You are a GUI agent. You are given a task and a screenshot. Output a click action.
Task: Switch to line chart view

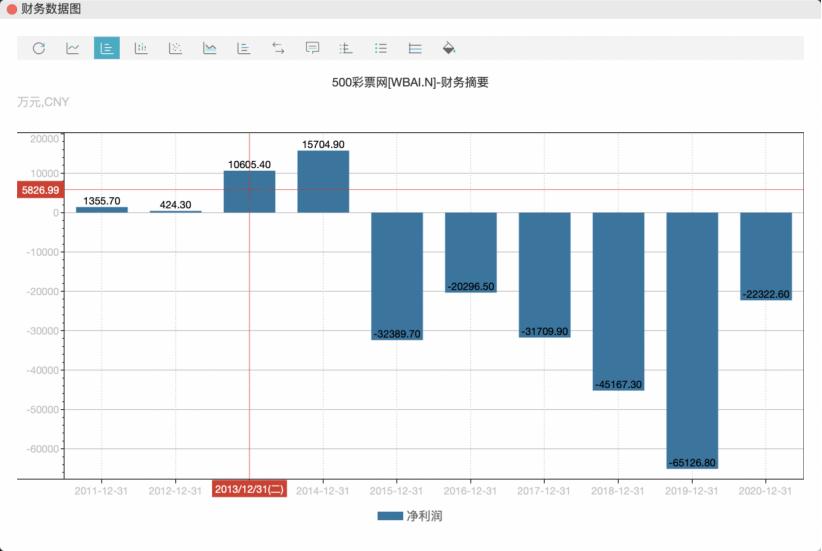72,48
